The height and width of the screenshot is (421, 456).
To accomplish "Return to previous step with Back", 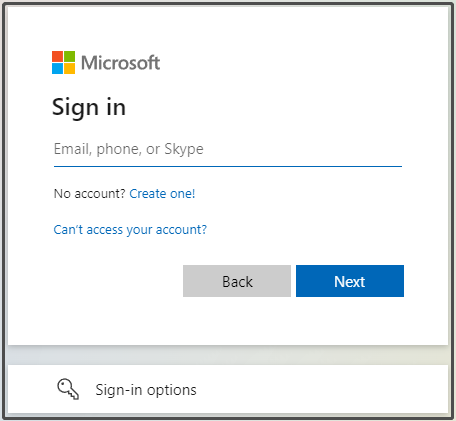I will pyautogui.click(x=237, y=281).
